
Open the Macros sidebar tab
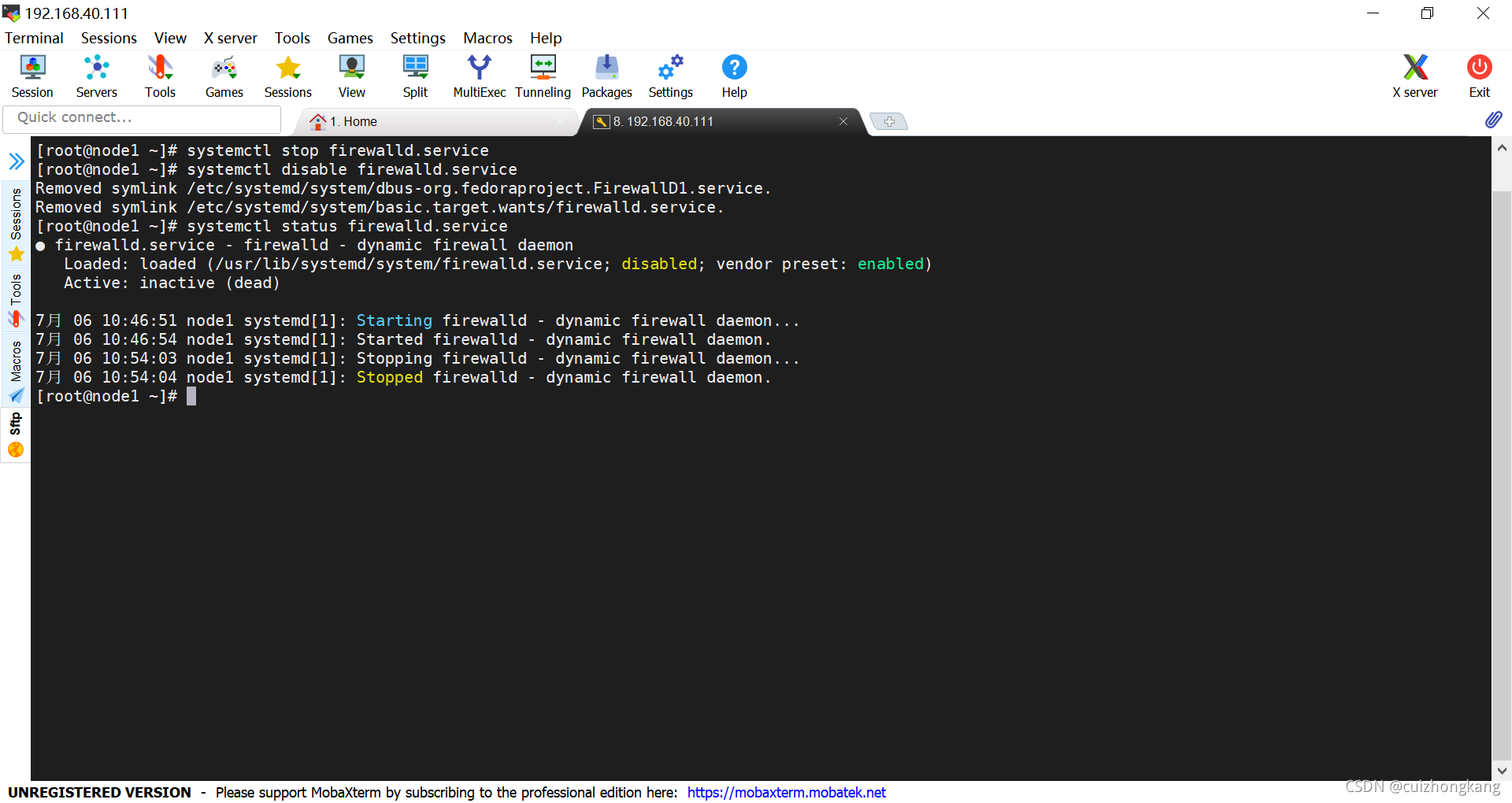[x=16, y=371]
